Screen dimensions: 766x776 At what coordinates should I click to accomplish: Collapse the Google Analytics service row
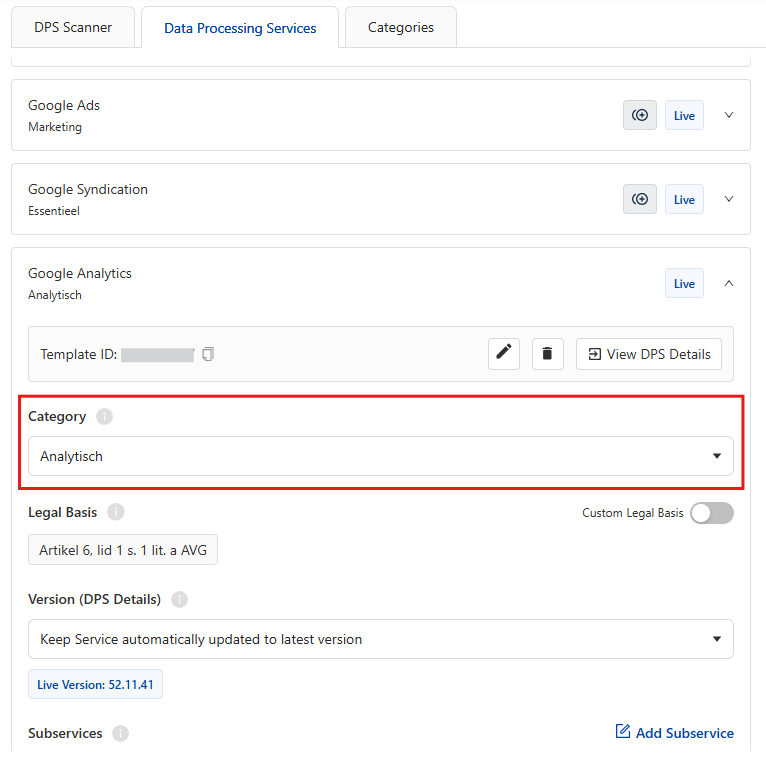[x=729, y=283]
